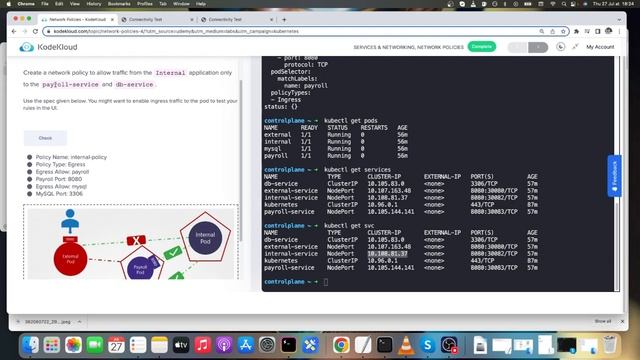Open the Bookmarks menu
Viewport: 640px width, 360px height.
[119, 4]
